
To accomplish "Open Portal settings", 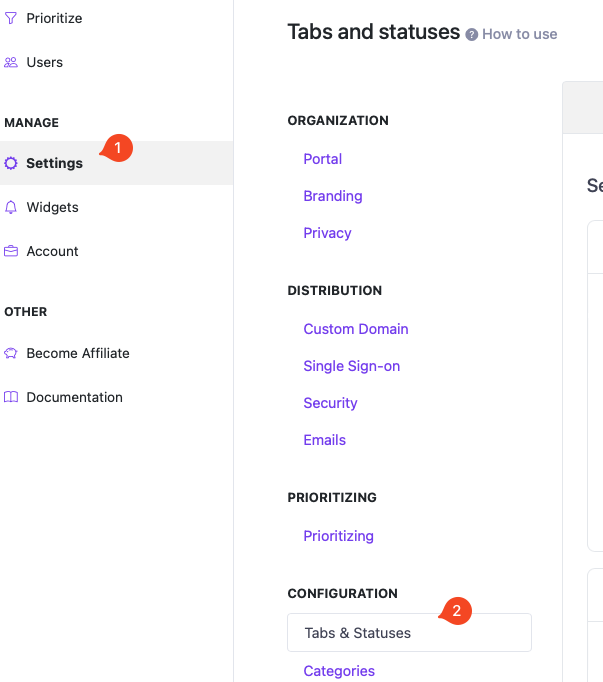I will click(x=322, y=159).
